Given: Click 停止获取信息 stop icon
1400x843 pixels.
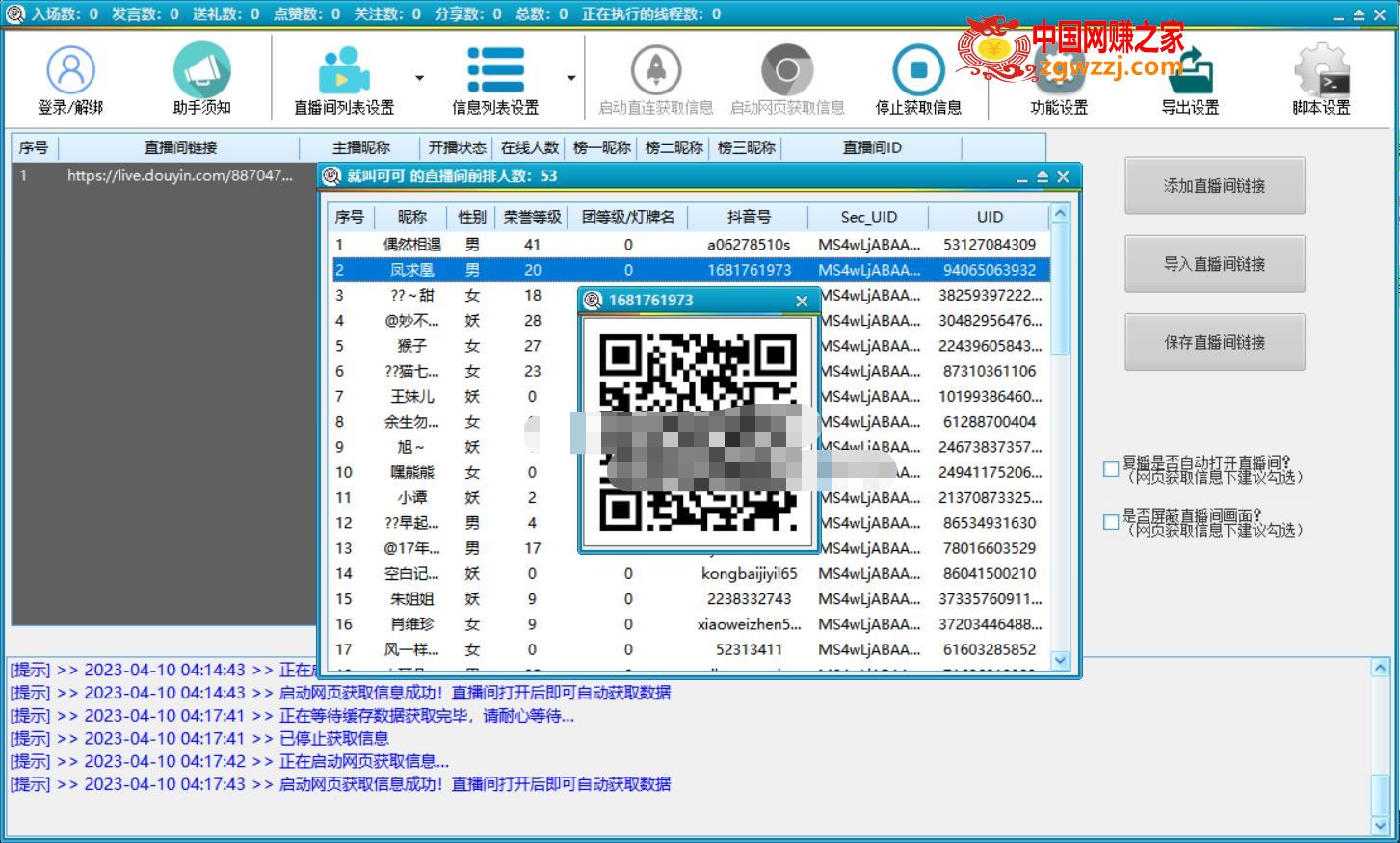Looking at the screenshot, I should point(918,71).
